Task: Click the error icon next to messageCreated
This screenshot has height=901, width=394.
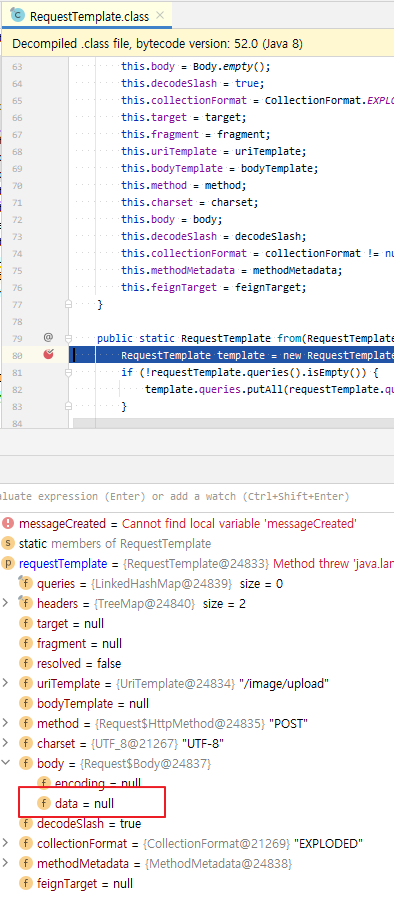Action: pyautogui.click(x=8, y=523)
